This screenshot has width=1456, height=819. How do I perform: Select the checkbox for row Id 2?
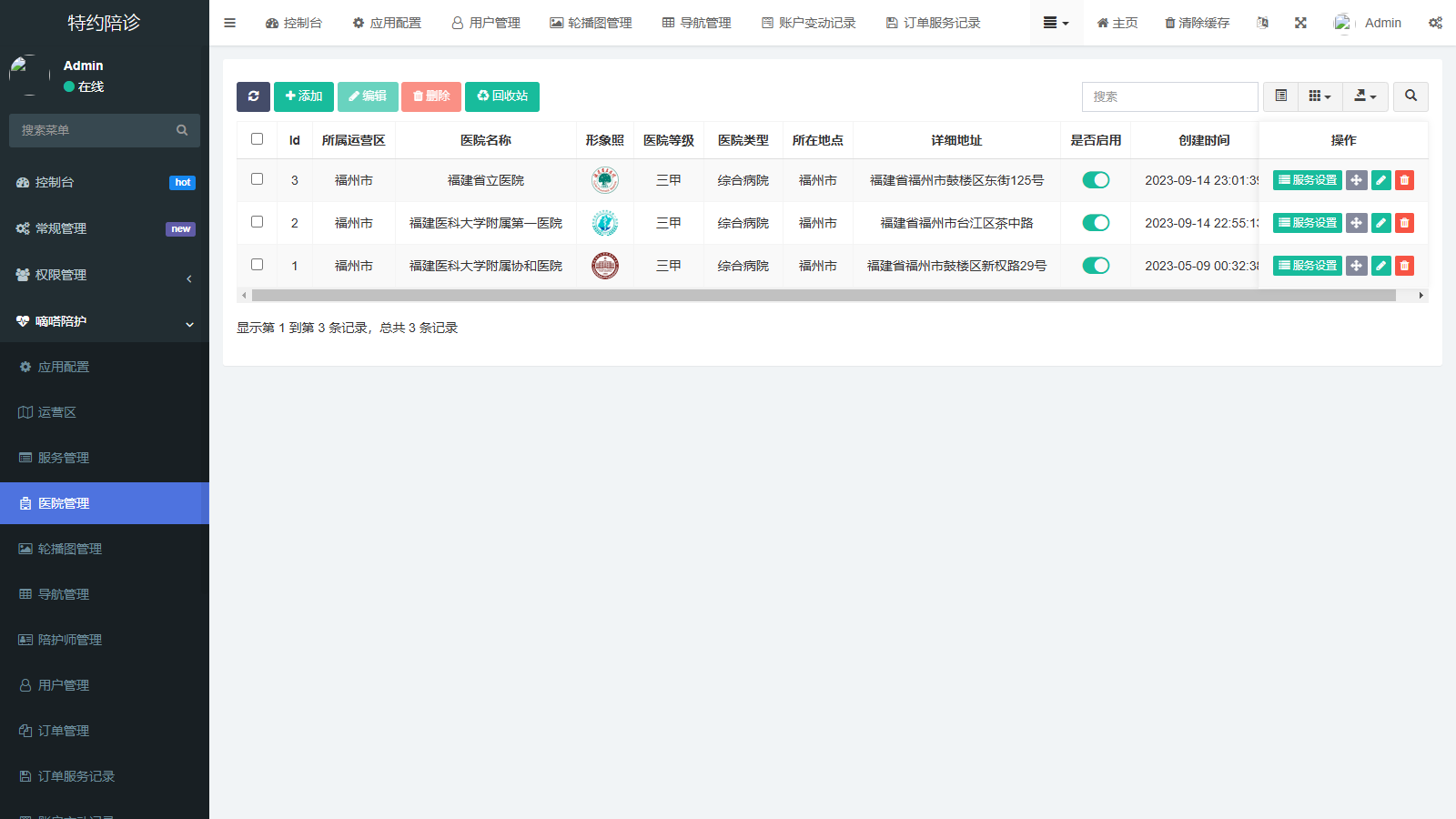pyautogui.click(x=257, y=222)
